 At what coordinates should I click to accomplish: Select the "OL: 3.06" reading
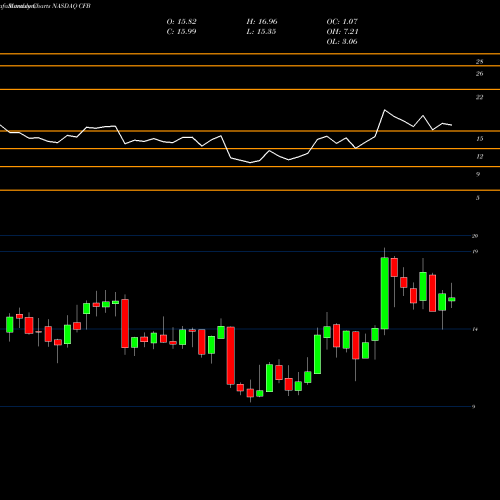pos(342,42)
